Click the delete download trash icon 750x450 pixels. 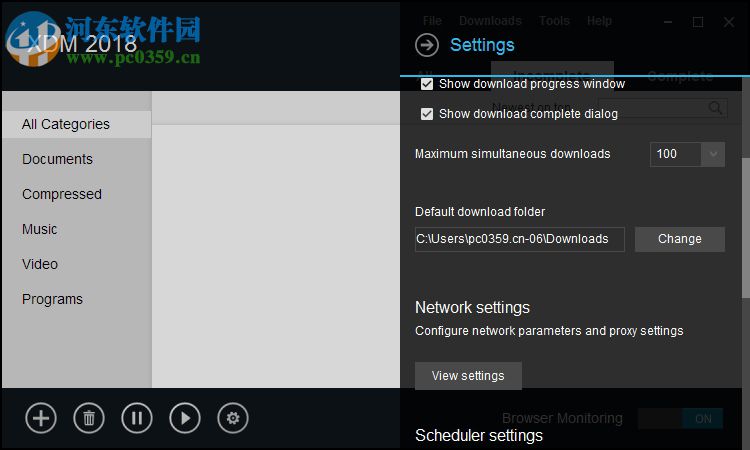(x=89, y=418)
